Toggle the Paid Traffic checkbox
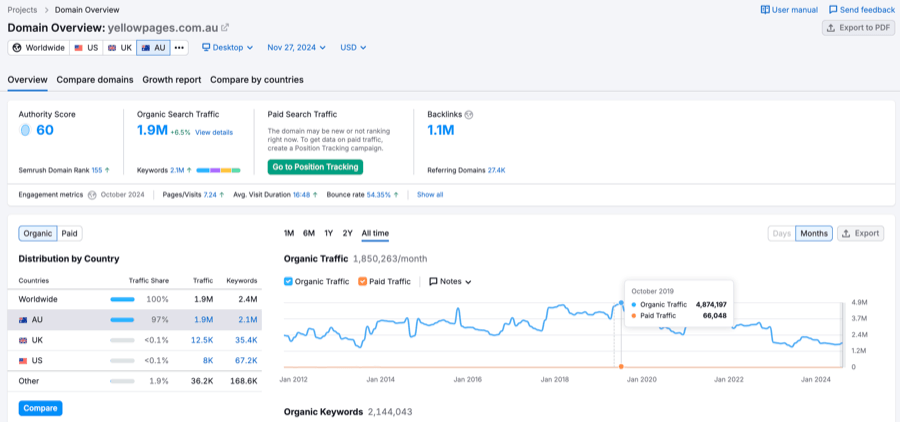 point(362,282)
